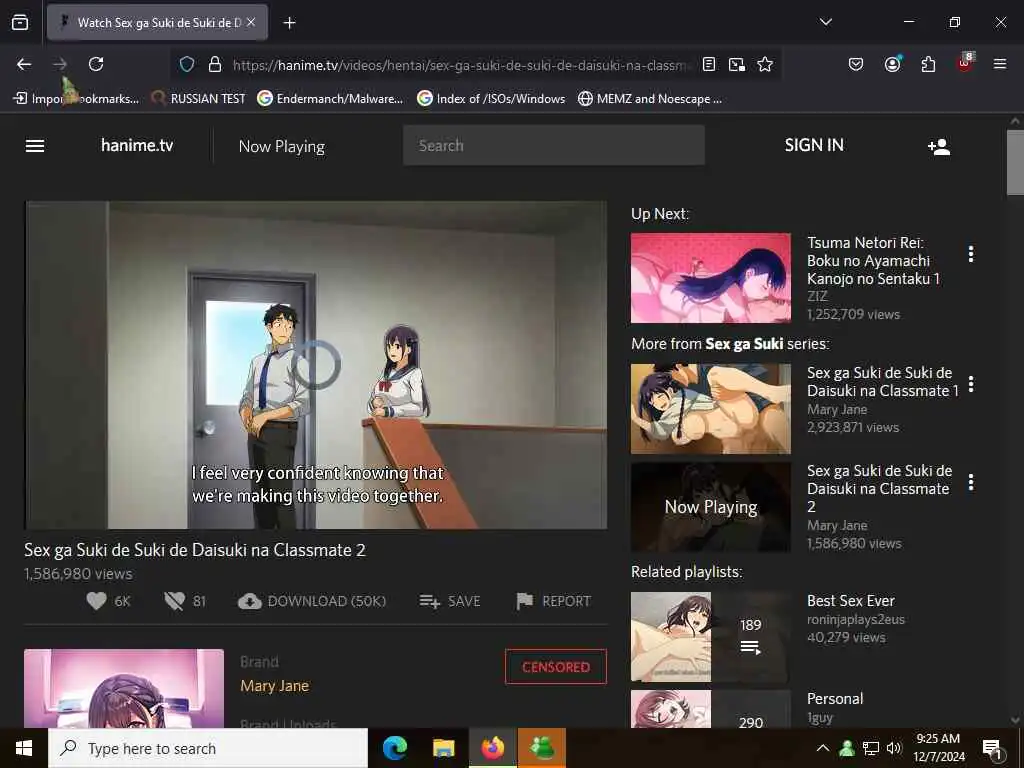1024x768 pixels.
Task: View site security lock information
Action: pyautogui.click(x=214, y=64)
